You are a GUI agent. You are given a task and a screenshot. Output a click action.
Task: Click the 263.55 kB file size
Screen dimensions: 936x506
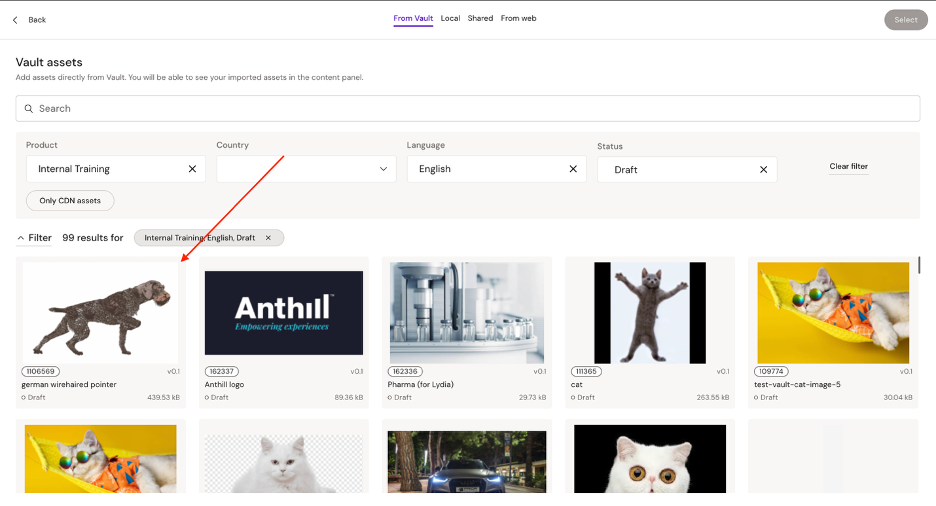click(713, 397)
